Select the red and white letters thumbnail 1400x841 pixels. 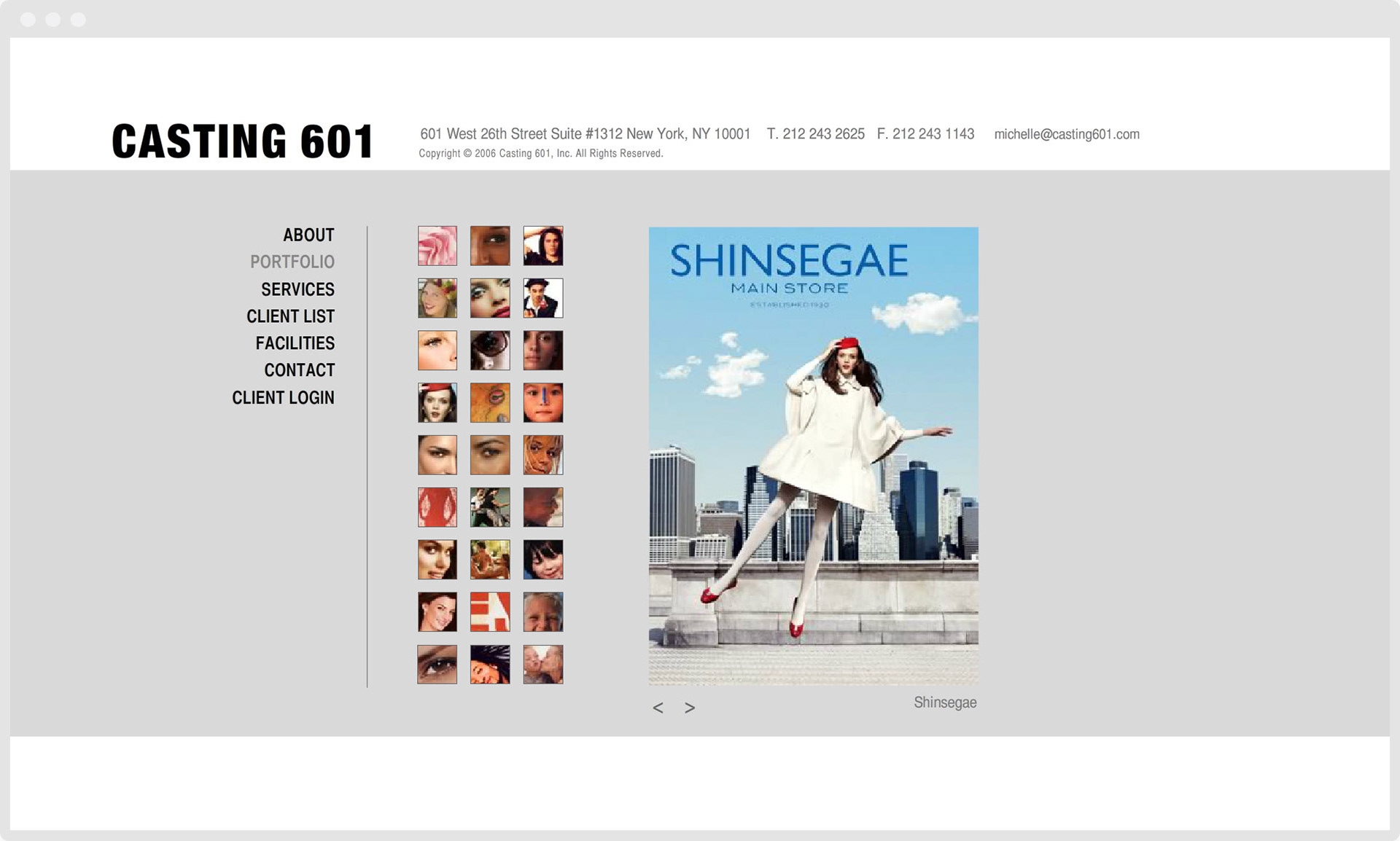(490, 612)
